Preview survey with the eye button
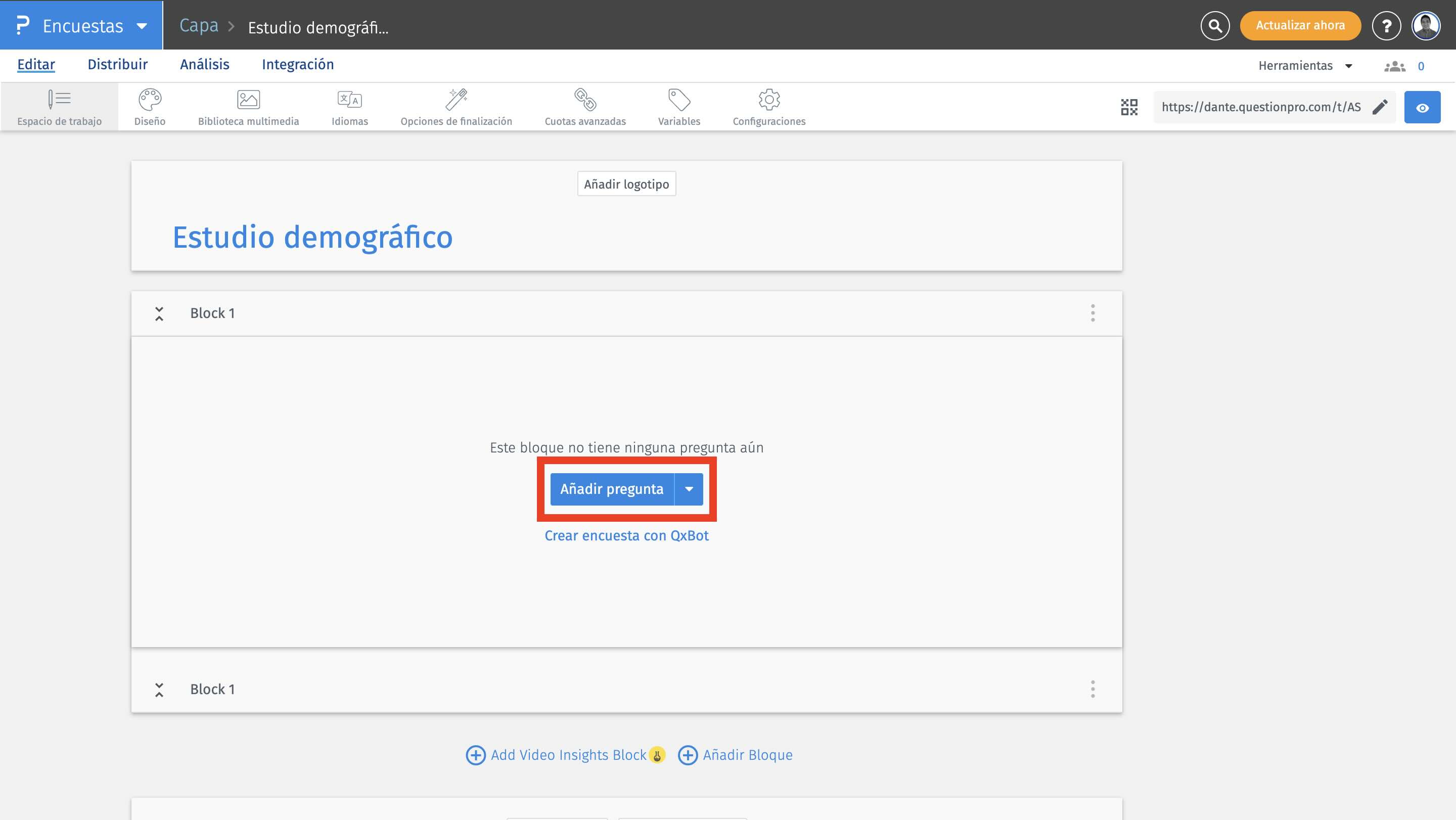Image resolution: width=1456 pixels, height=820 pixels. [x=1422, y=107]
